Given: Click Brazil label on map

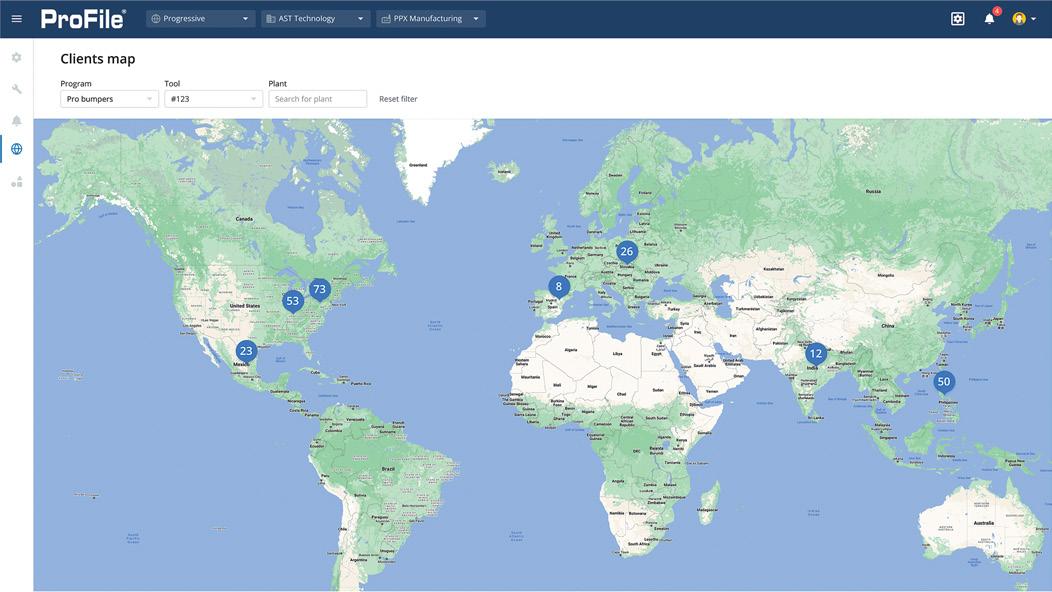Looking at the screenshot, I should pyautogui.click(x=388, y=468).
